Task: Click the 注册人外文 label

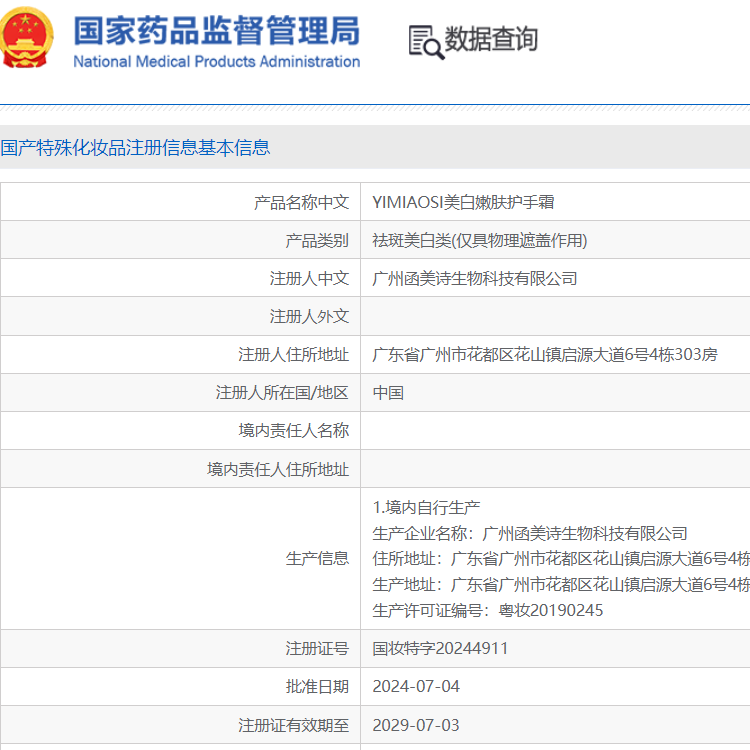Action: click(x=309, y=316)
